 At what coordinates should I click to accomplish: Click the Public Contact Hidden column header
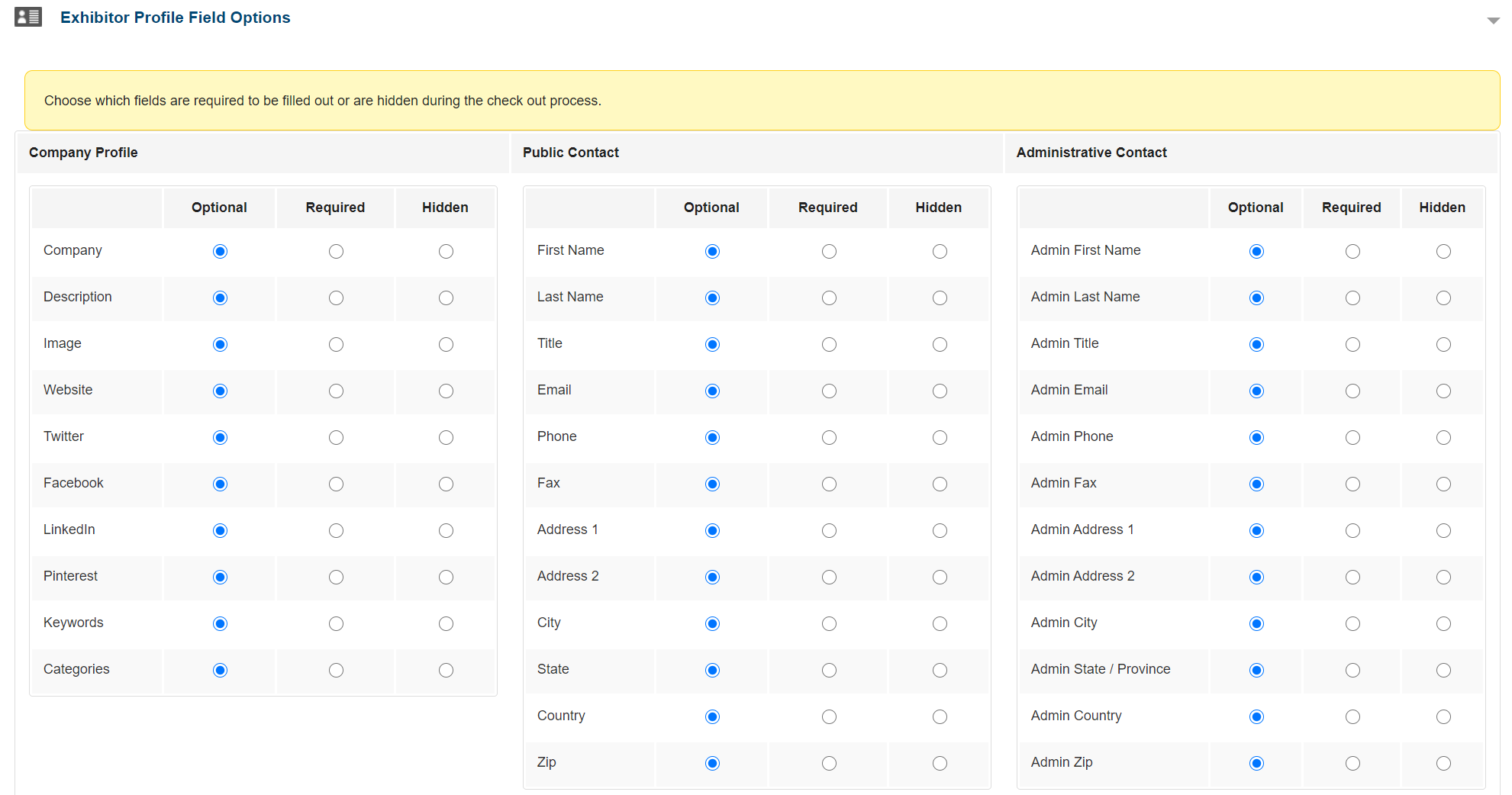939,208
